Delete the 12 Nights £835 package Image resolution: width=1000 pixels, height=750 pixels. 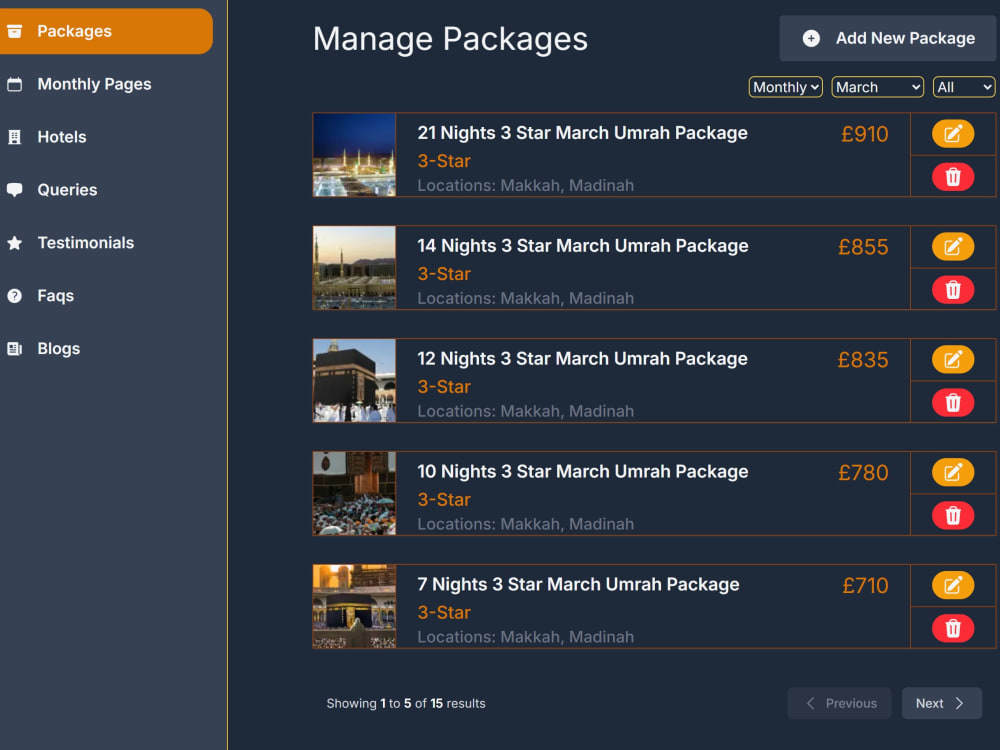click(x=952, y=402)
